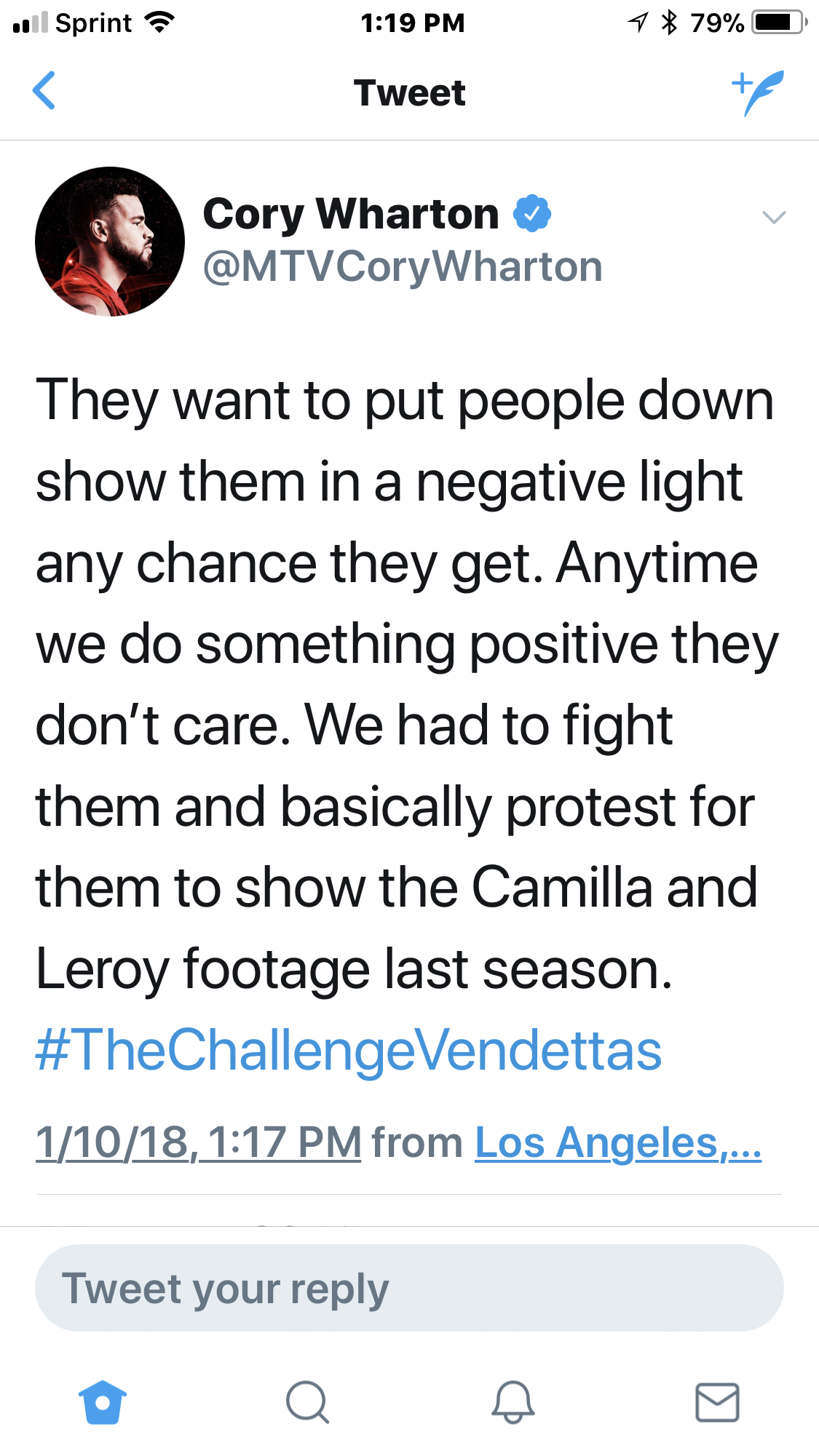Tap the Bluetooth status icon

pyautogui.click(x=669, y=23)
